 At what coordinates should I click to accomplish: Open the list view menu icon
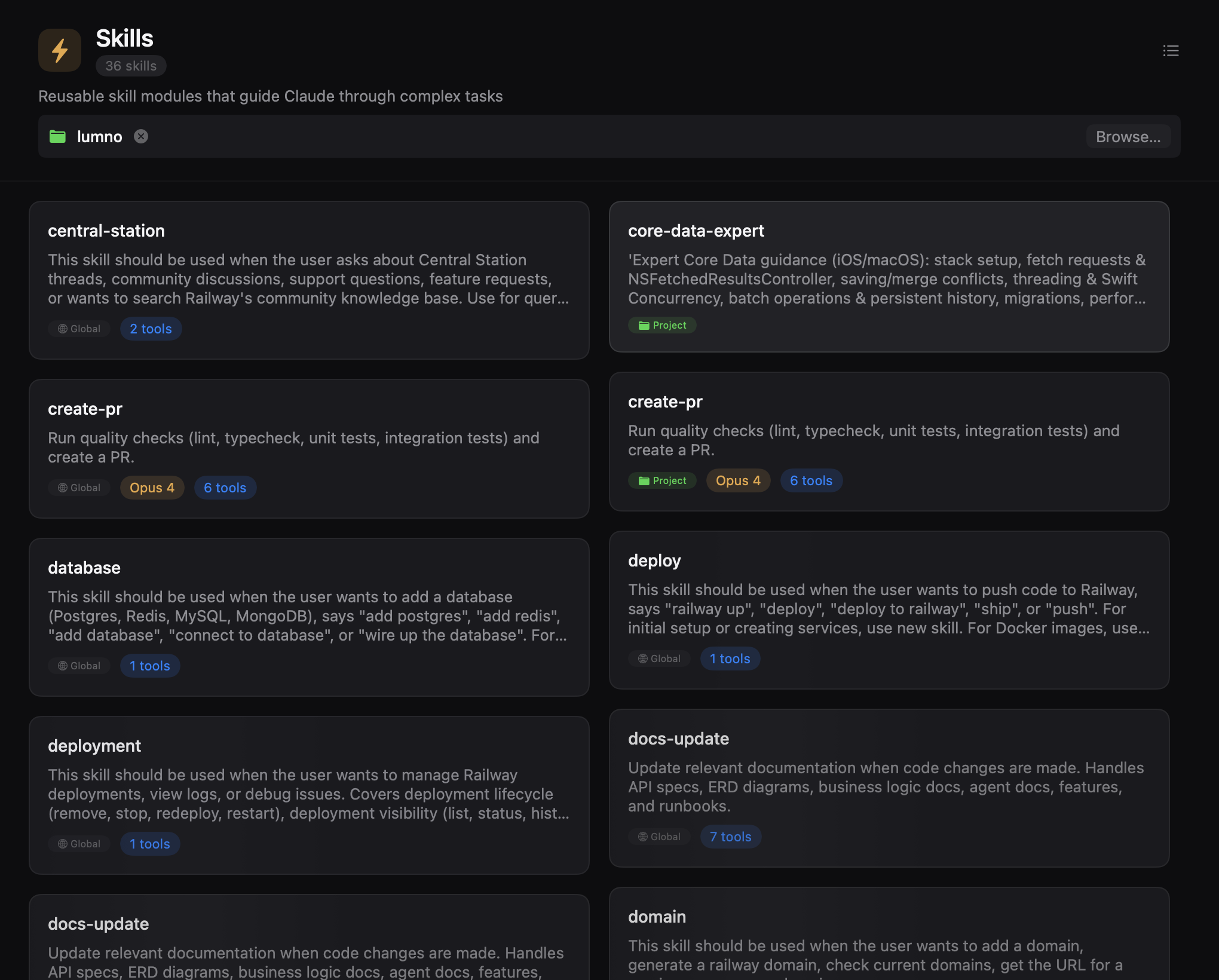[x=1171, y=51]
